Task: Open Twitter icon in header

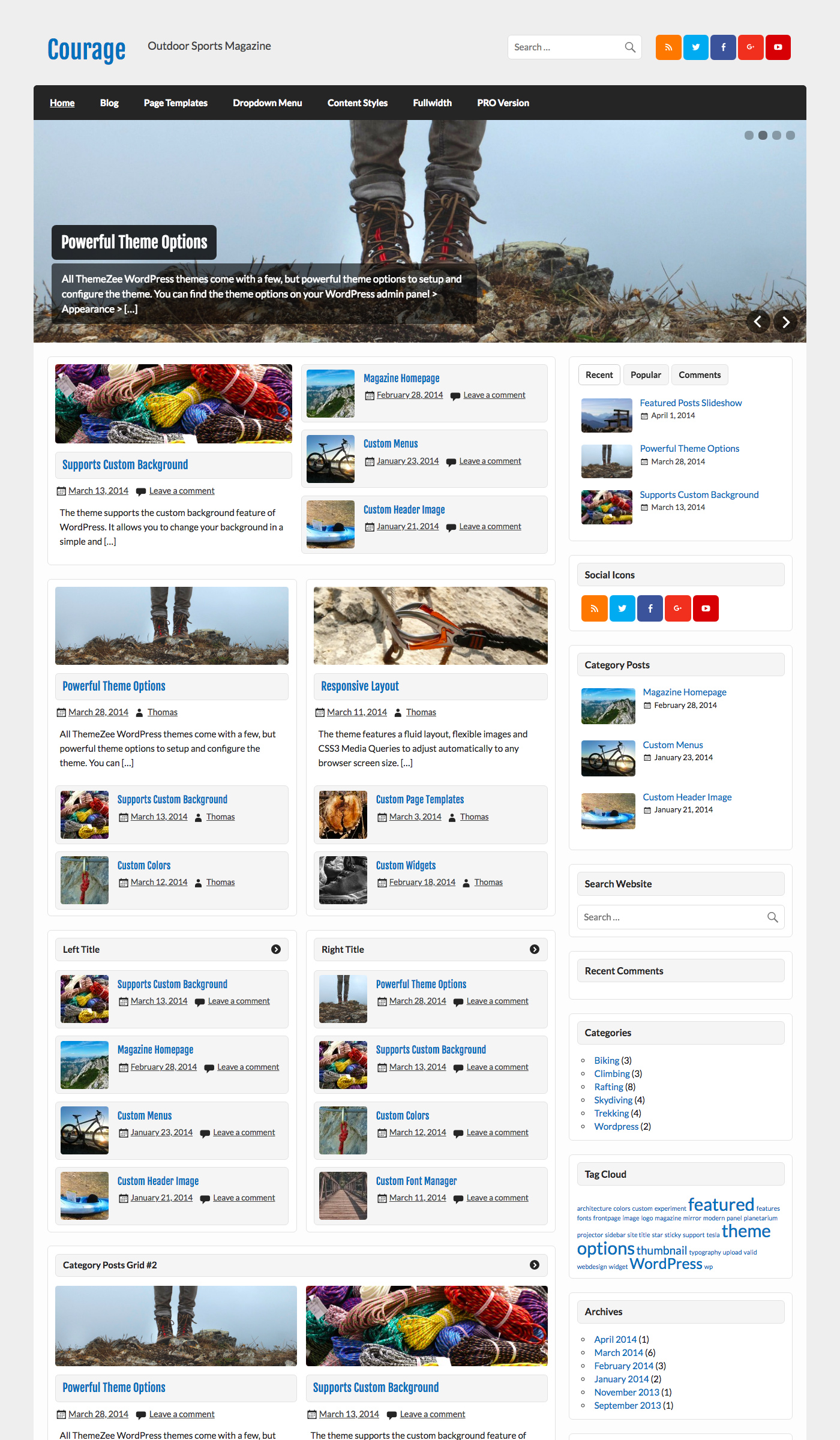Action: (696, 47)
